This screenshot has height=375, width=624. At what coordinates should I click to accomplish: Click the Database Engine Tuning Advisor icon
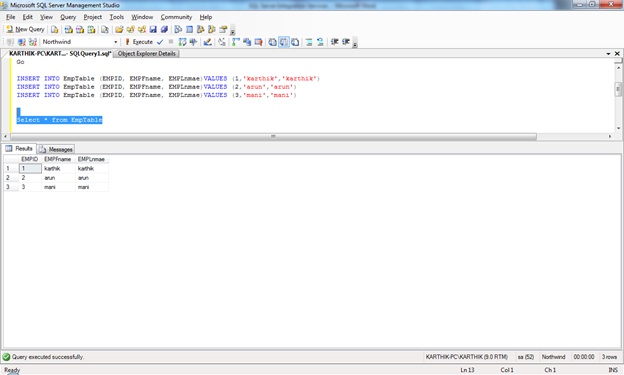(x=193, y=42)
